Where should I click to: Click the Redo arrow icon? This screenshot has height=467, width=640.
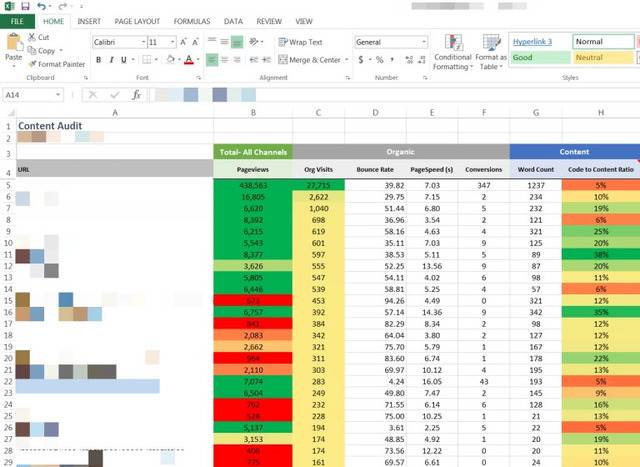click(x=62, y=6)
